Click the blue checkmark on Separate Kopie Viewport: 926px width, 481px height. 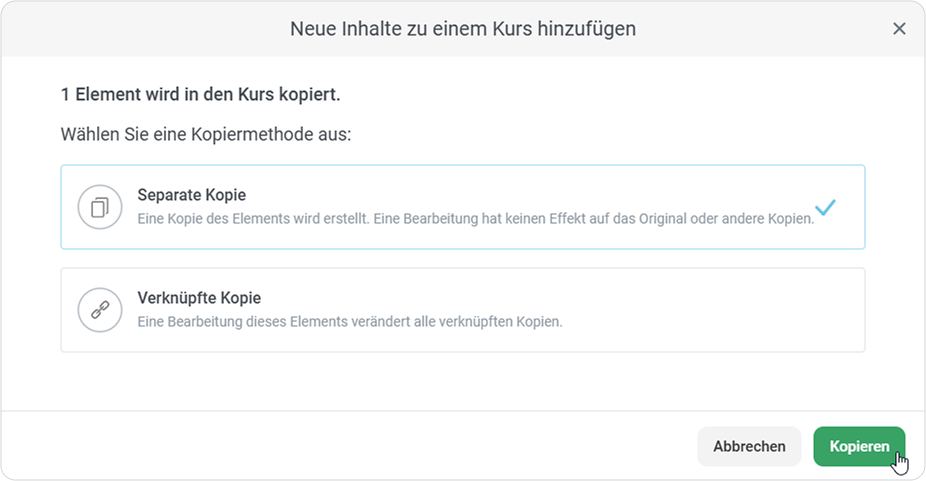(x=825, y=208)
